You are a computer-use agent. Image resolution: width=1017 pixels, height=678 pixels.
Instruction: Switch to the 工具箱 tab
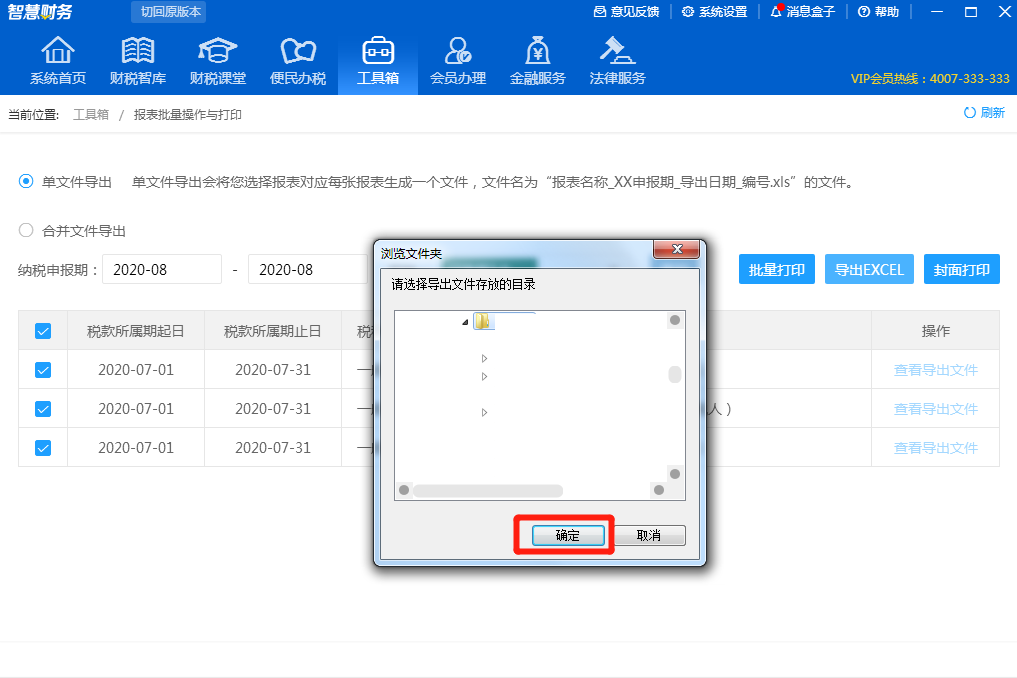pyautogui.click(x=377, y=58)
